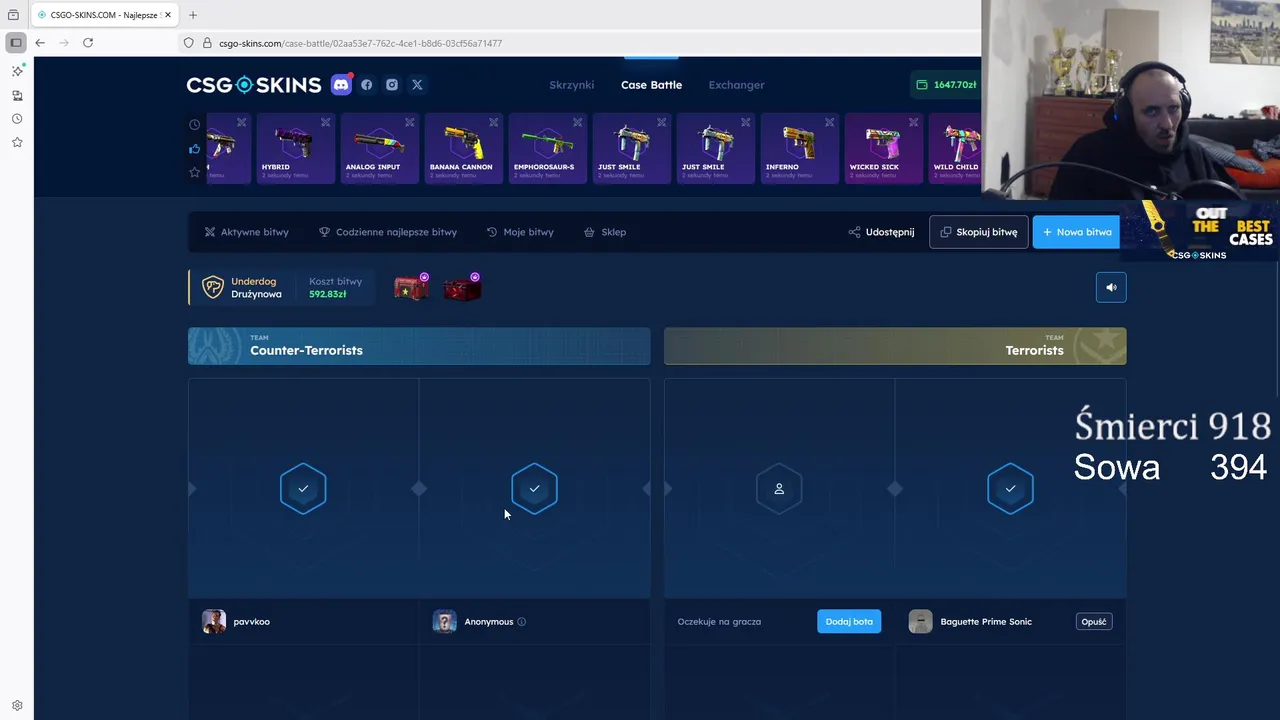Click Baguette Prime Sonic name
The height and width of the screenshot is (720, 1280).
tap(986, 622)
